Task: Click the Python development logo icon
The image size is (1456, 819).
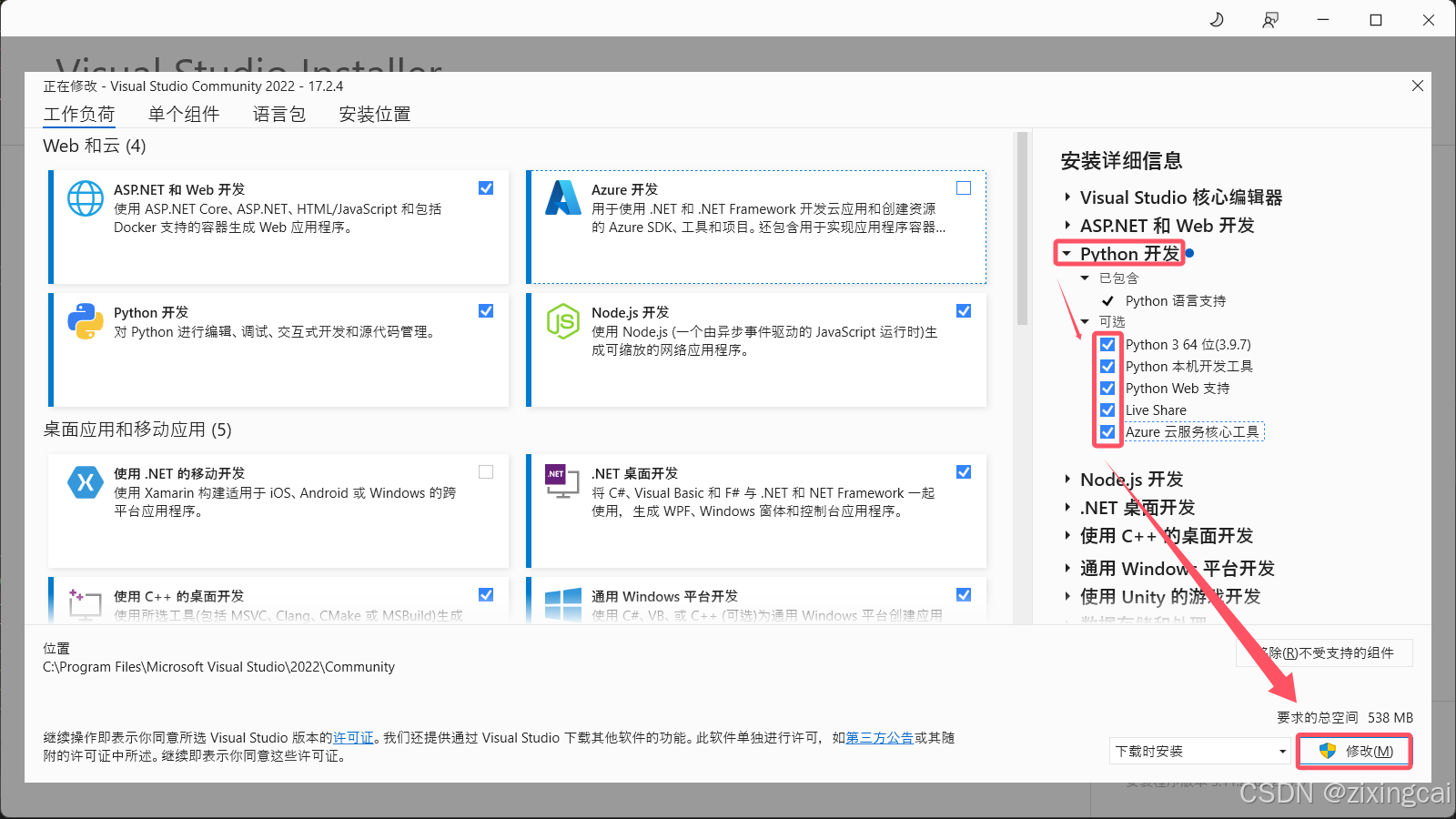Action: point(86,321)
